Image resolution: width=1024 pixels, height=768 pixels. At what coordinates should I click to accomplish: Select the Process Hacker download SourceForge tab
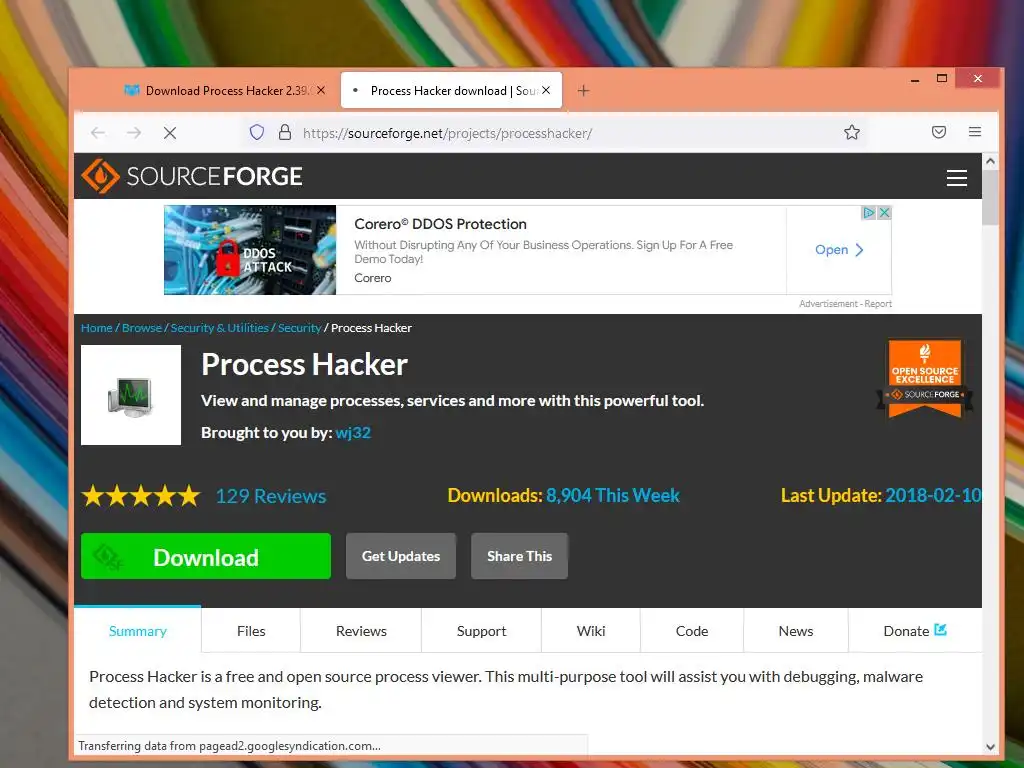point(451,91)
